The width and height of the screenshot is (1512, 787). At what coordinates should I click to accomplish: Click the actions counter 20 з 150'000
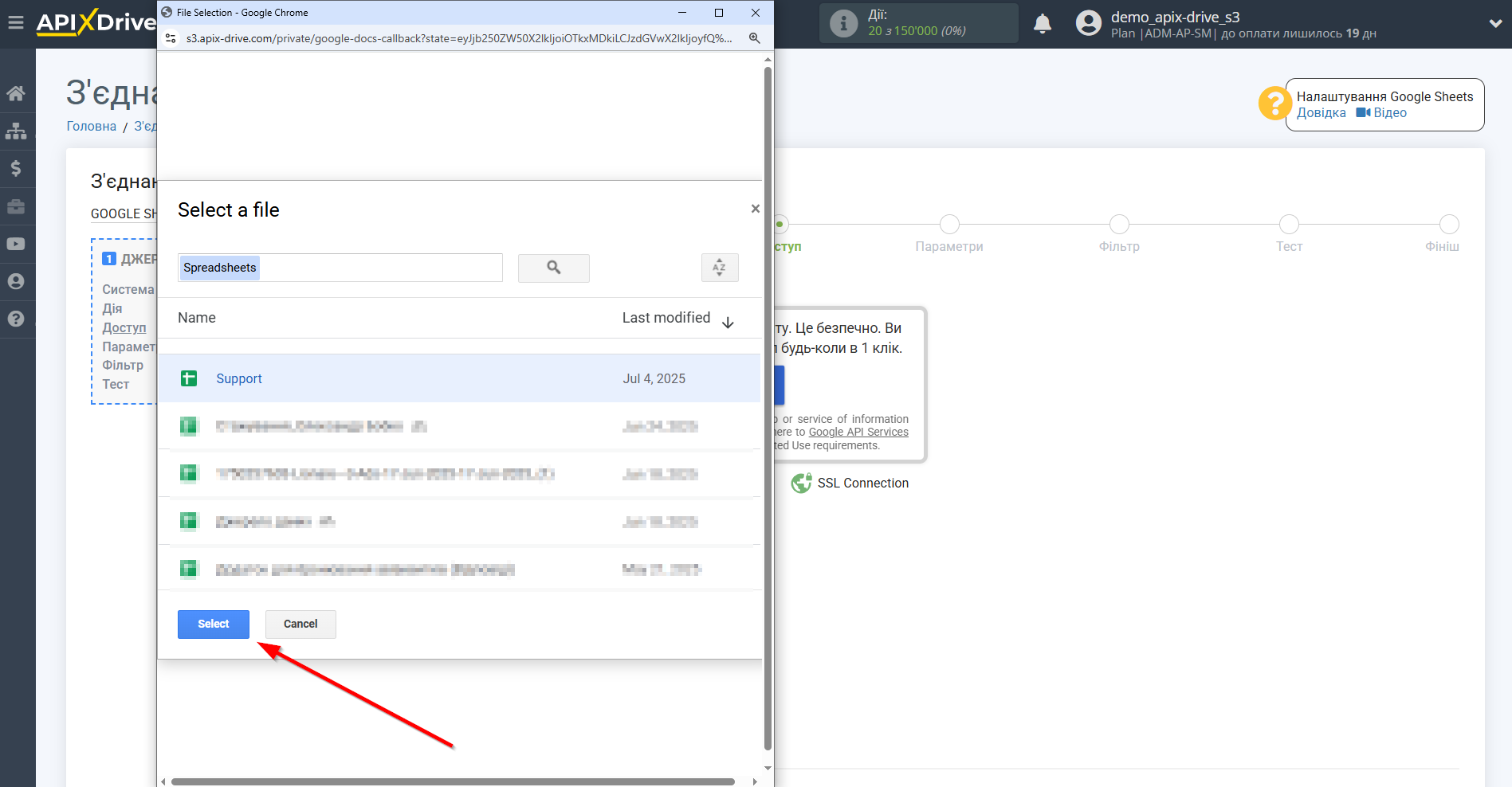(x=917, y=31)
